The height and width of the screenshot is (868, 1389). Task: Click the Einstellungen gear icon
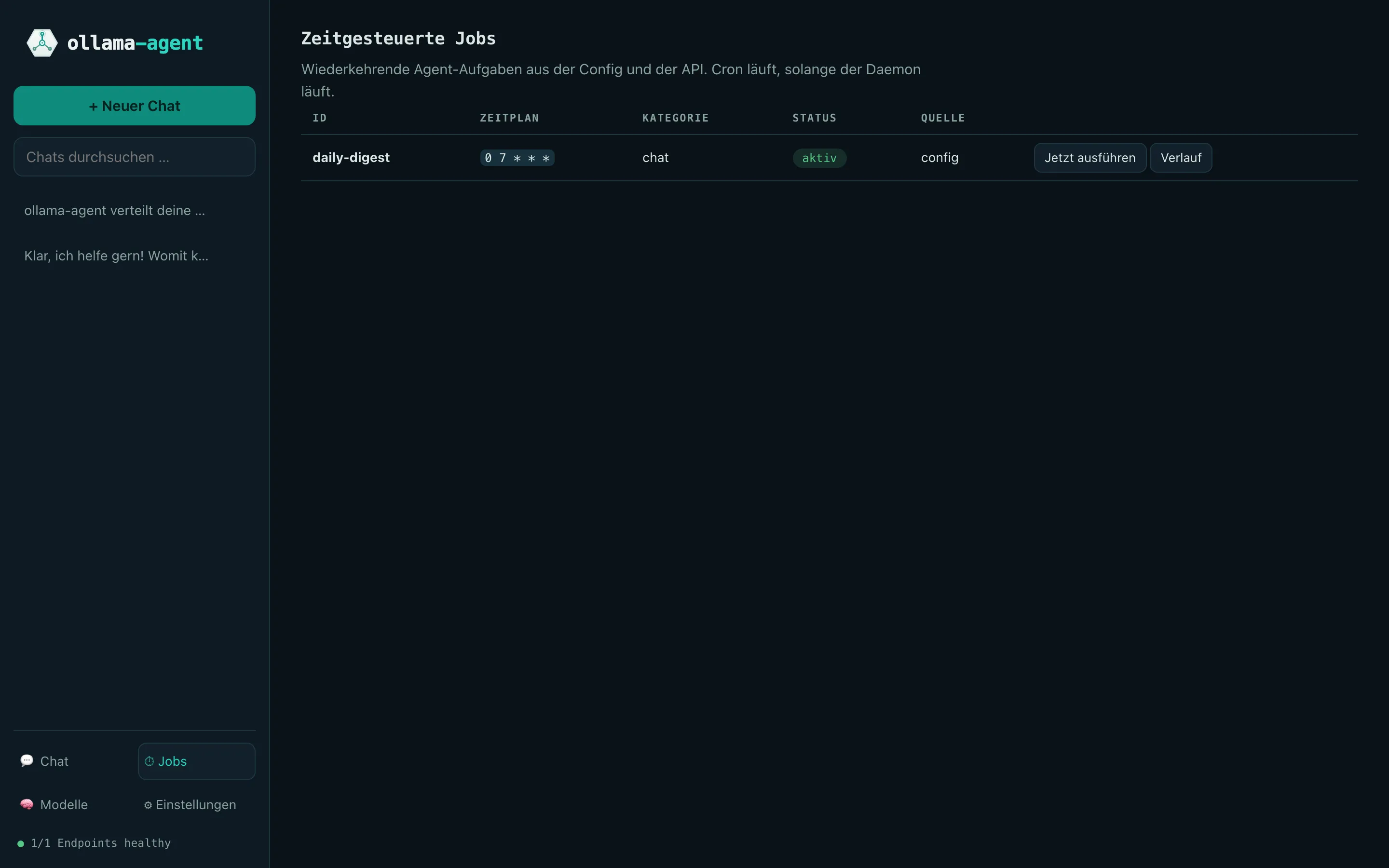pos(148,805)
